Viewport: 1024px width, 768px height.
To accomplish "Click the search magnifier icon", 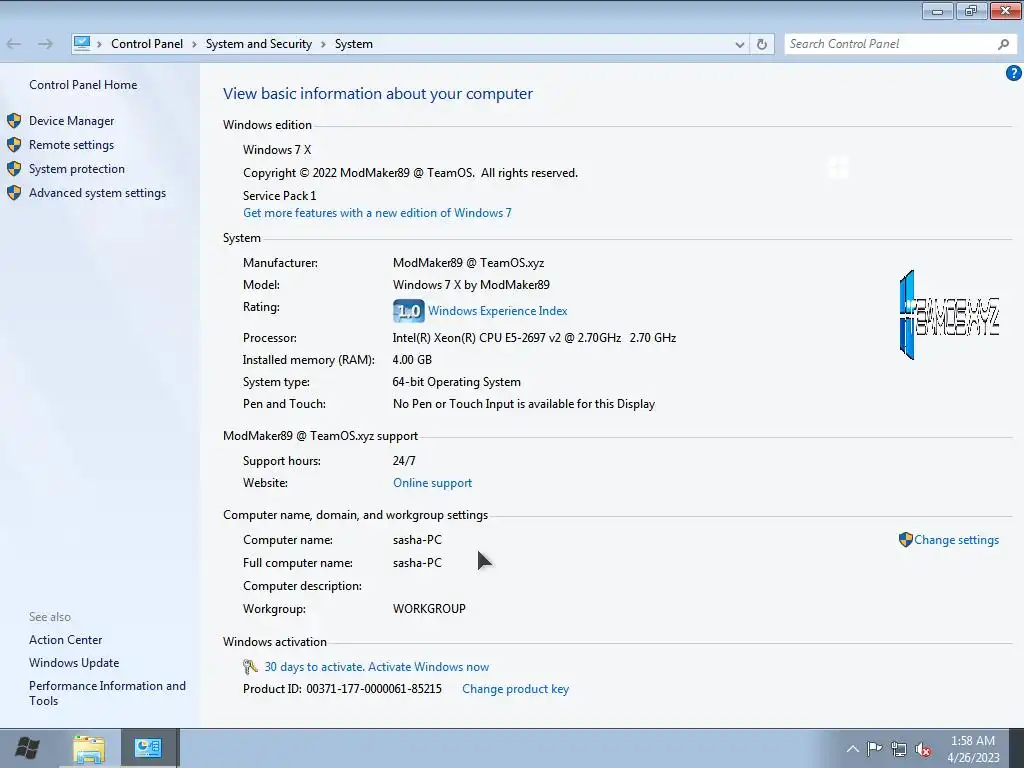I will (x=1003, y=44).
